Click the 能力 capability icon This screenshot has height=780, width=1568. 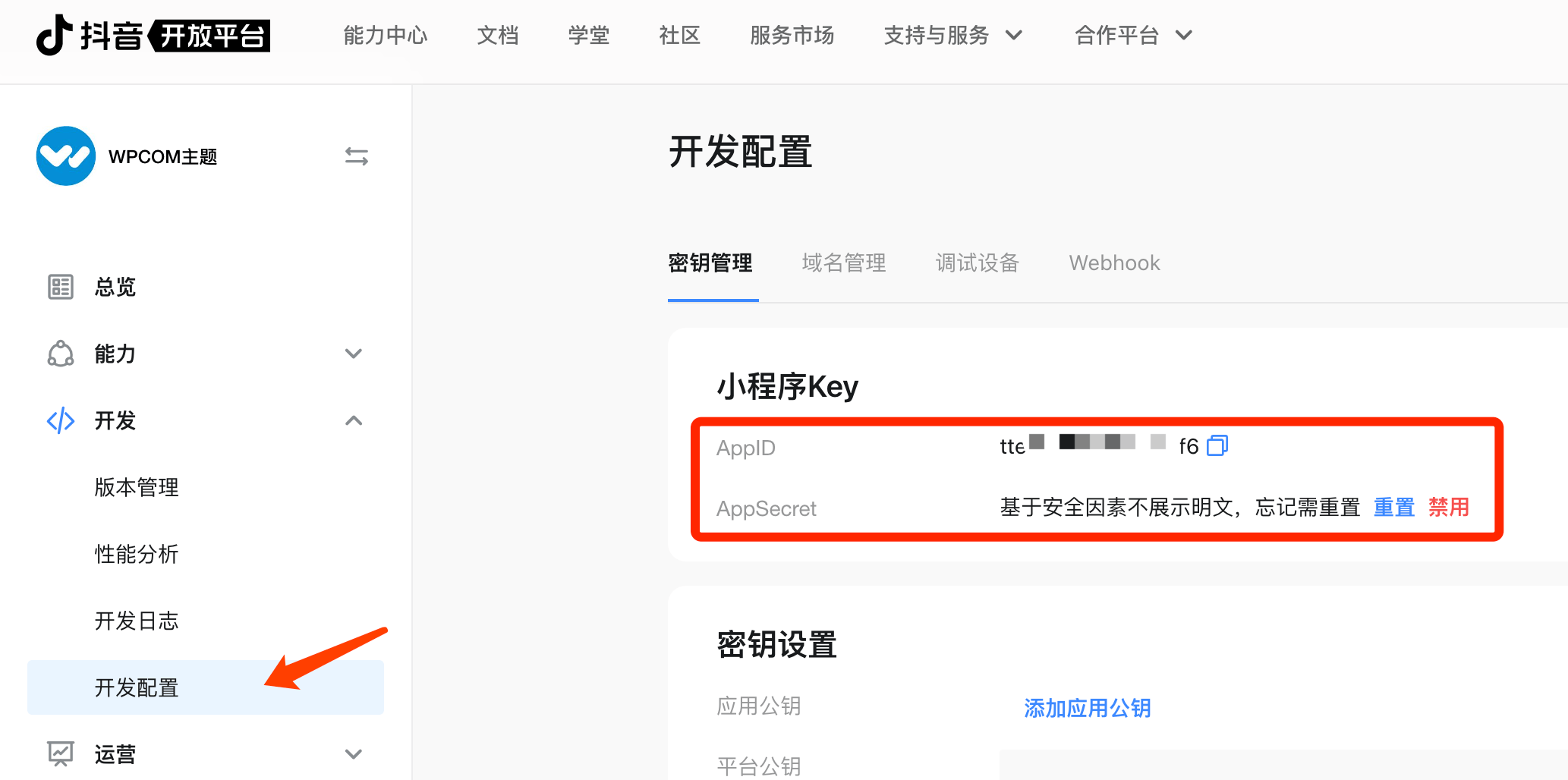click(x=61, y=354)
